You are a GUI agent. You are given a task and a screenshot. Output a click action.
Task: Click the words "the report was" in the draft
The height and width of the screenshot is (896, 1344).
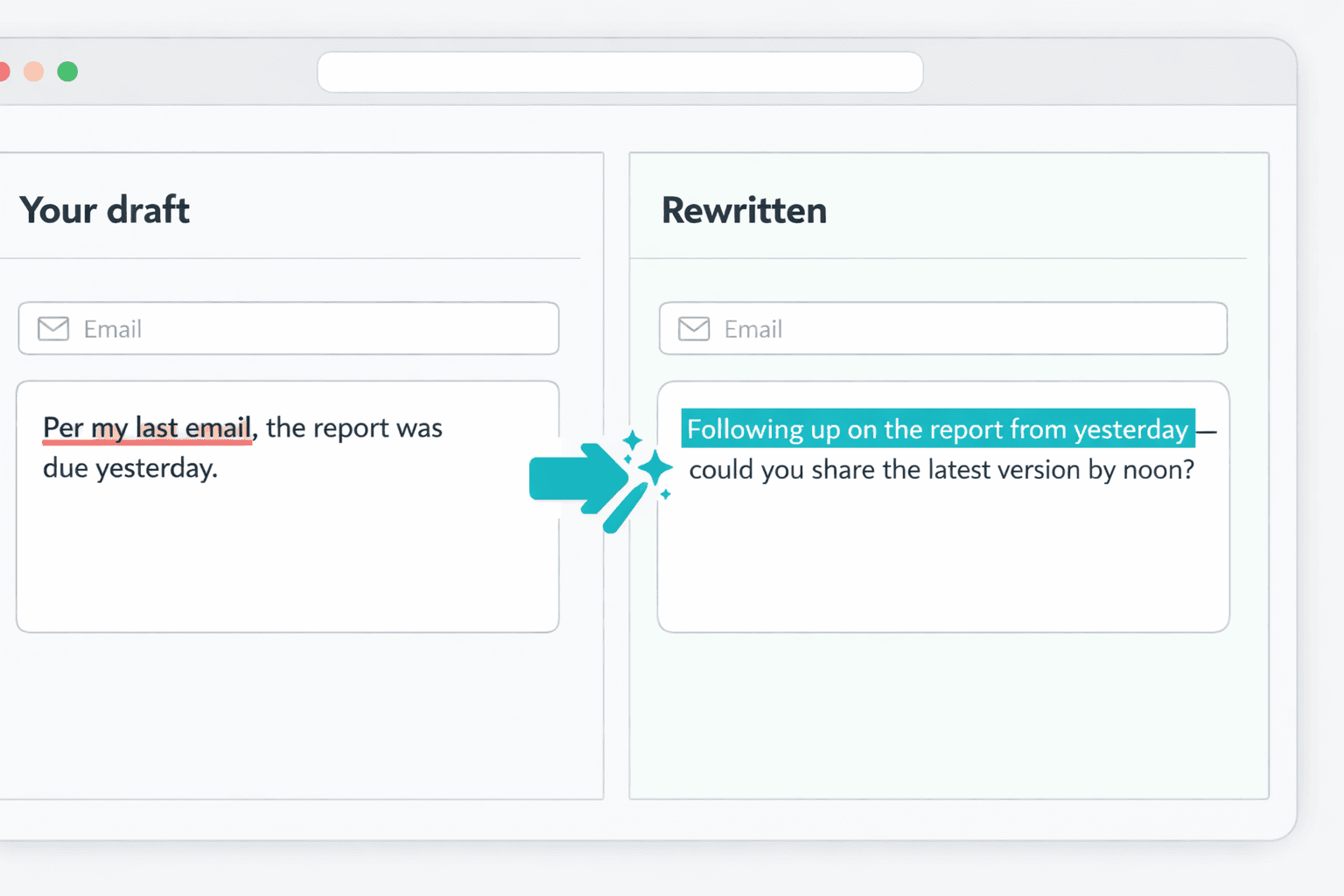(x=353, y=428)
